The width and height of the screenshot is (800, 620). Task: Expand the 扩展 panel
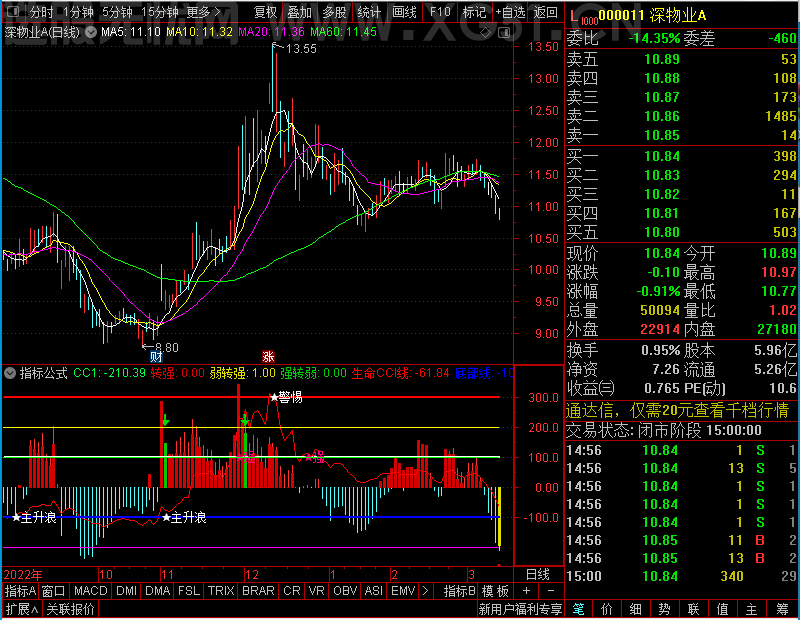coord(21,609)
